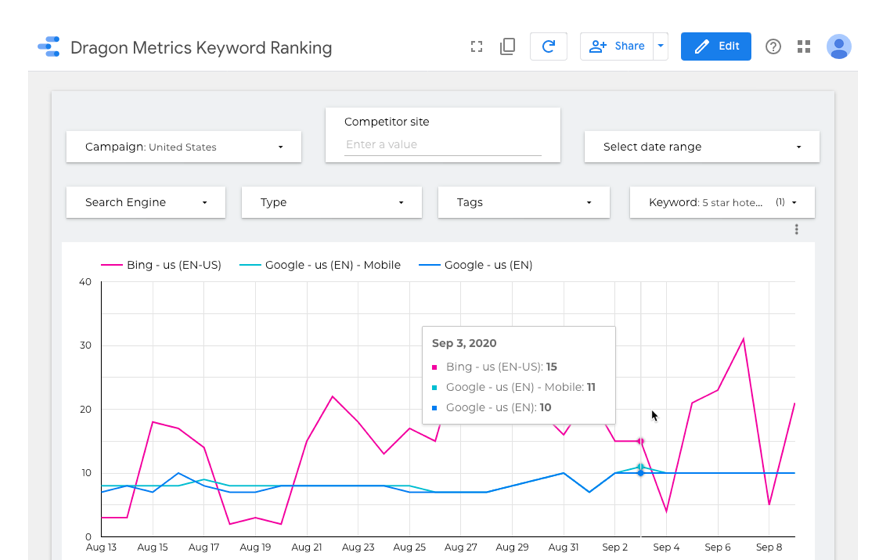The image size is (888, 560).
Task: Refresh the report data
Action: (548, 46)
